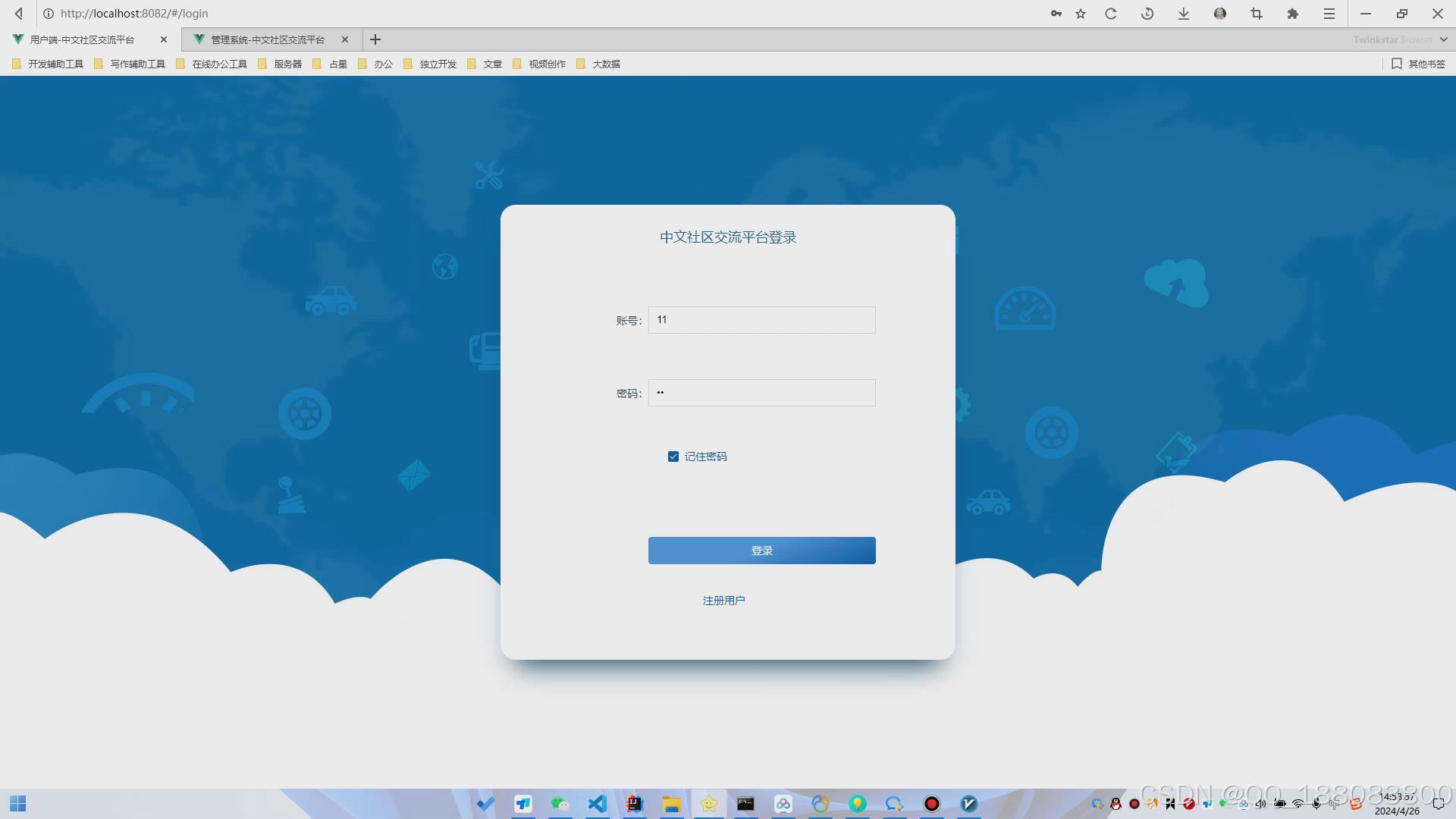Toggle the 记住密码 checkbox

coord(673,457)
